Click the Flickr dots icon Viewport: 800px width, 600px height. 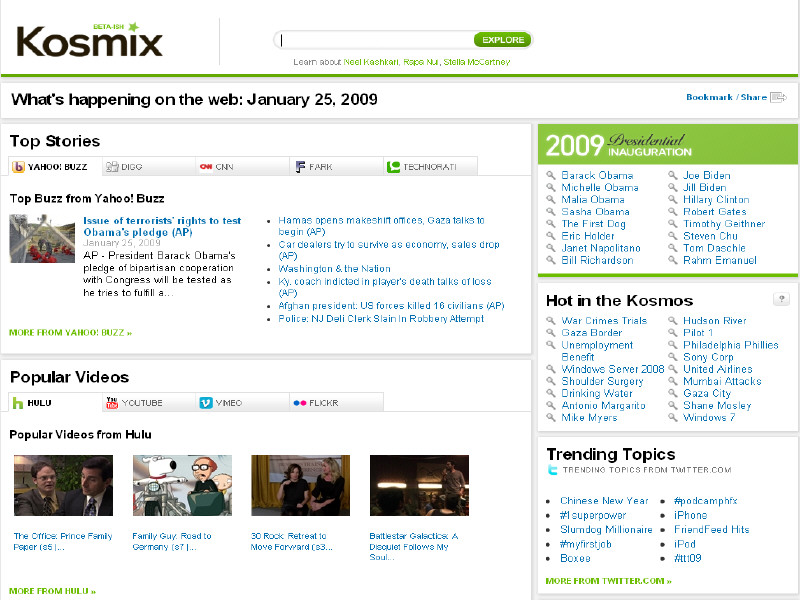click(299, 403)
